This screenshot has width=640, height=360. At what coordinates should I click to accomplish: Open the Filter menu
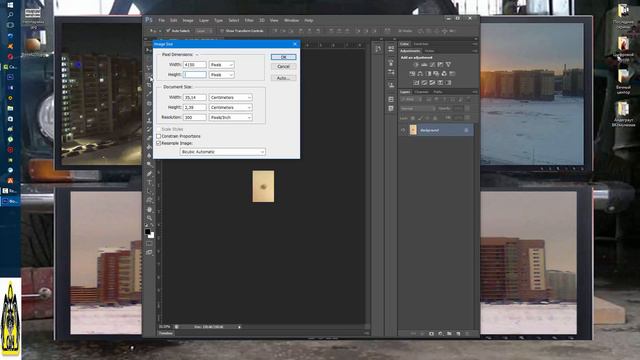tap(249, 20)
